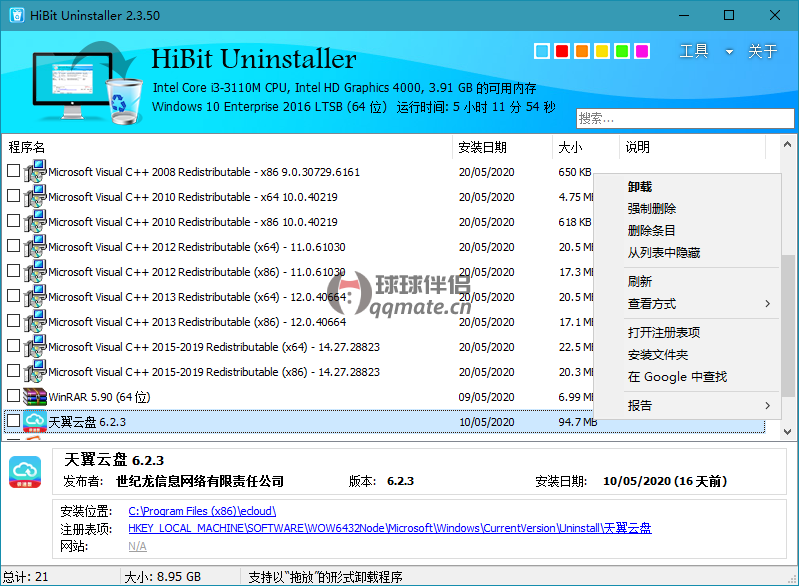Open the dropdown arrow next to 工具
This screenshot has width=799, height=586.
coord(729,52)
